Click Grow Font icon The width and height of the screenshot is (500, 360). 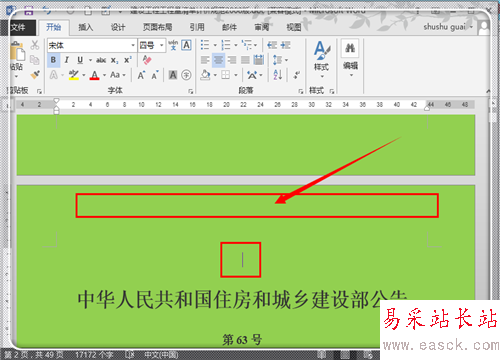pos(141,75)
